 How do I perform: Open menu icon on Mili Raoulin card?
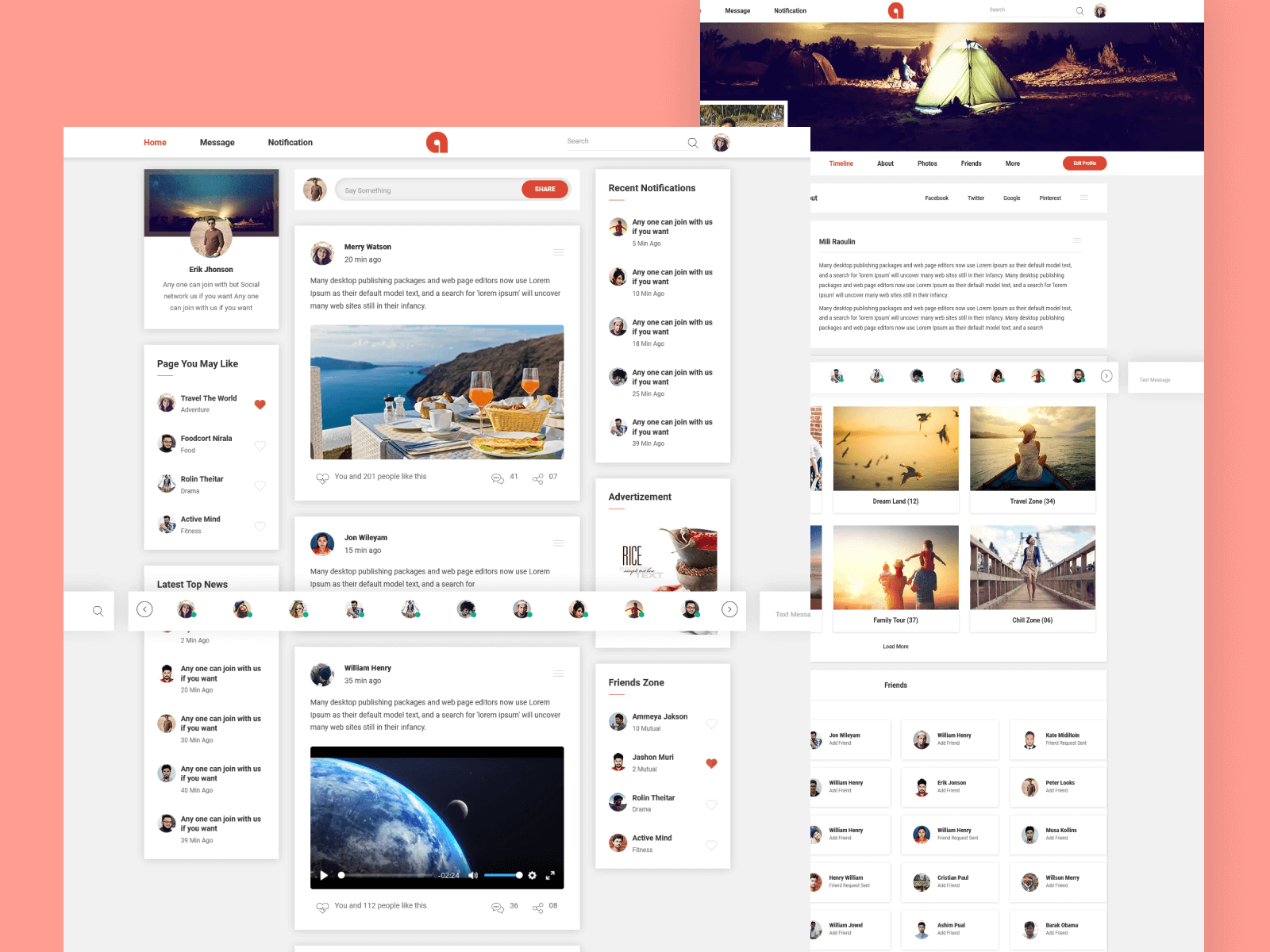1077,240
